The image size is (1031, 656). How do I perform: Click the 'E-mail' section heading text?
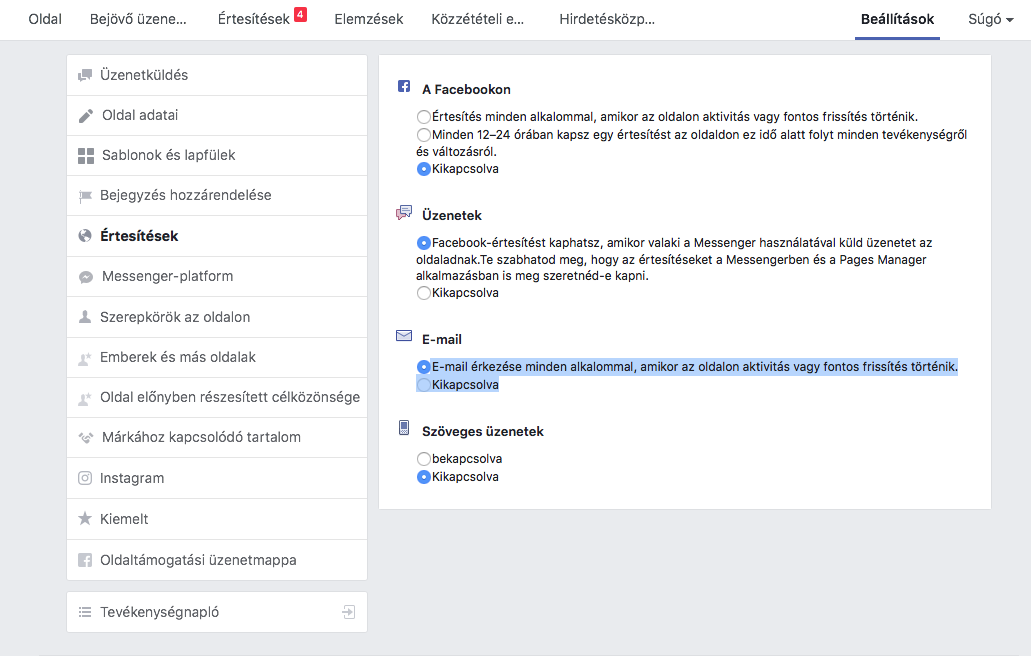(442, 339)
